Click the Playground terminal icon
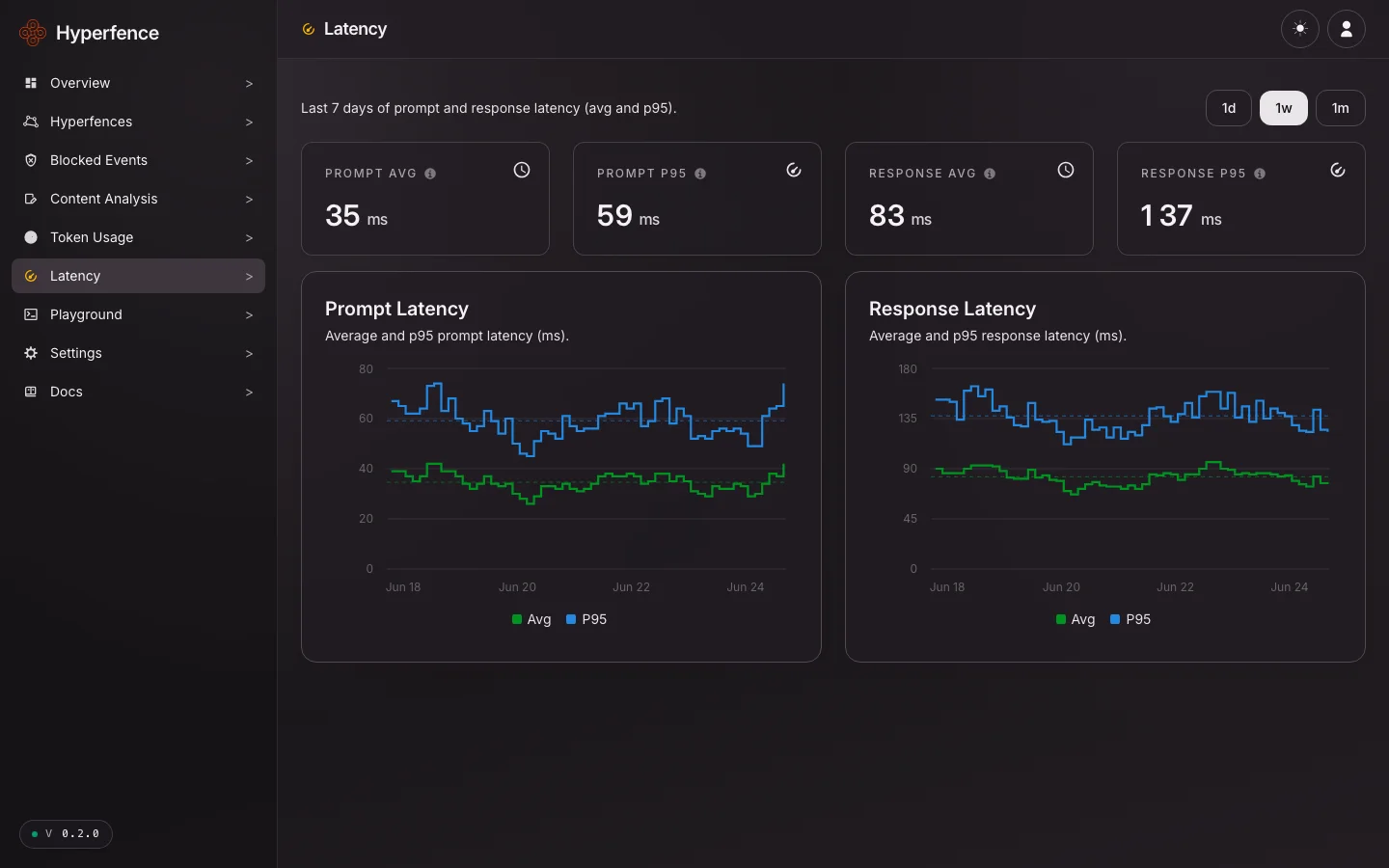 pos(31,314)
